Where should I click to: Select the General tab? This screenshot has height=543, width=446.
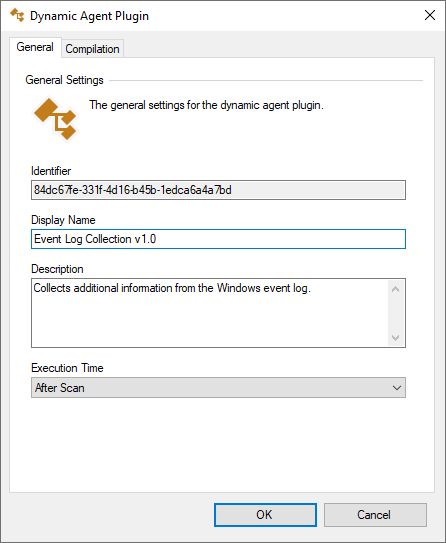click(x=35, y=47)
